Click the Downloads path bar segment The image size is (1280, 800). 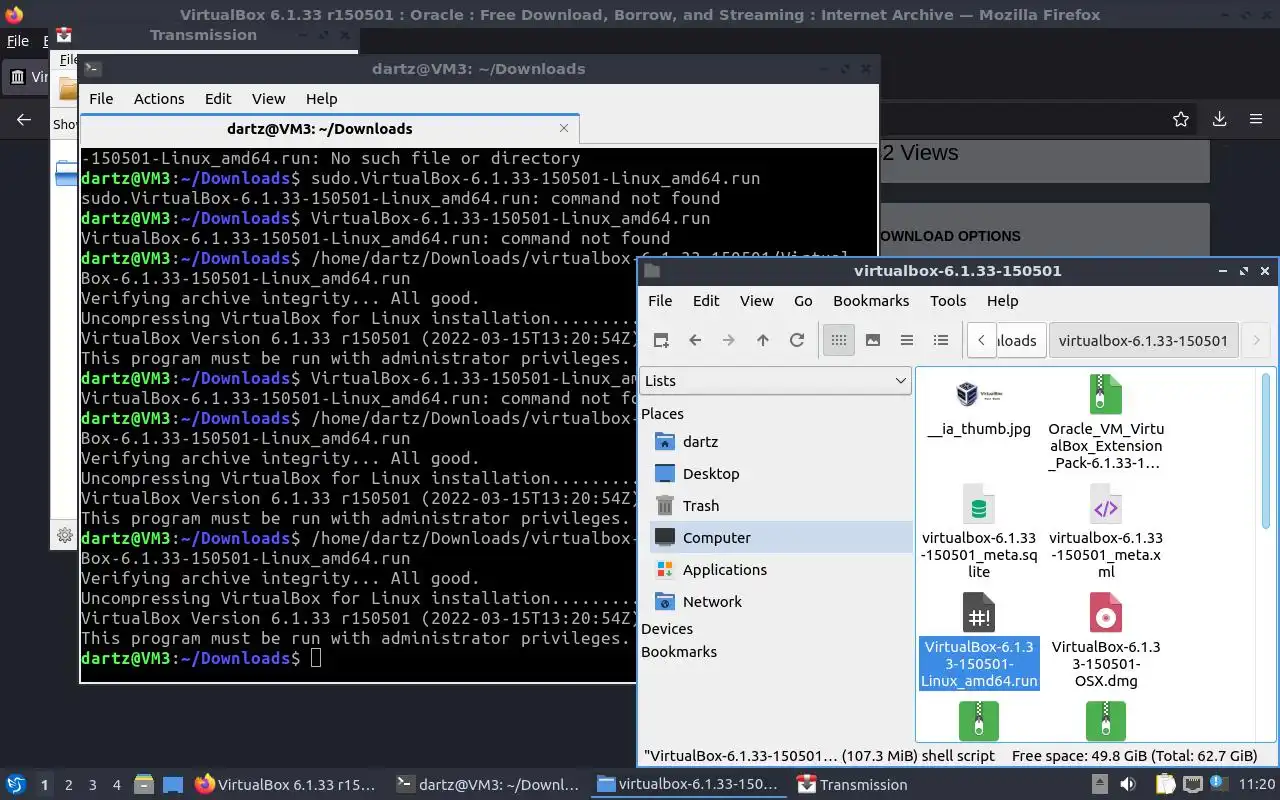pos(1020,340)
